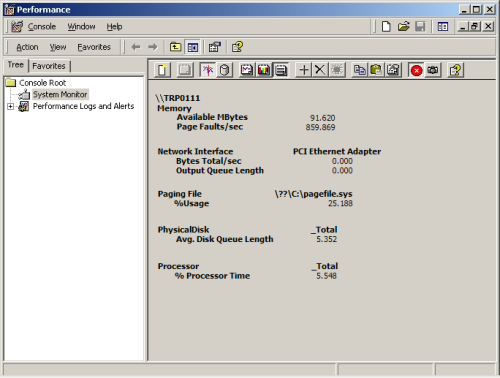Viewport: 500px width, 378px height.
Task: Click the New Counter Set icon
Action: click(163, 70)
